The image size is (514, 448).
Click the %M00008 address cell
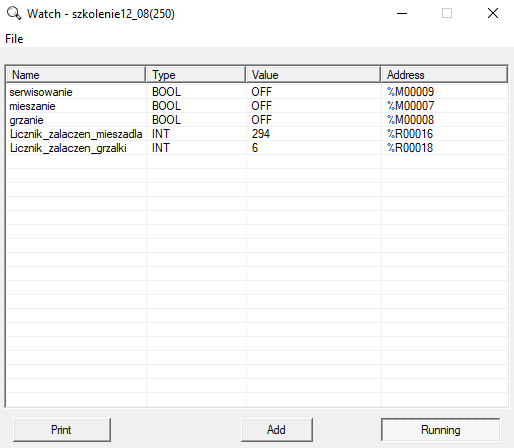coord(445,120)
